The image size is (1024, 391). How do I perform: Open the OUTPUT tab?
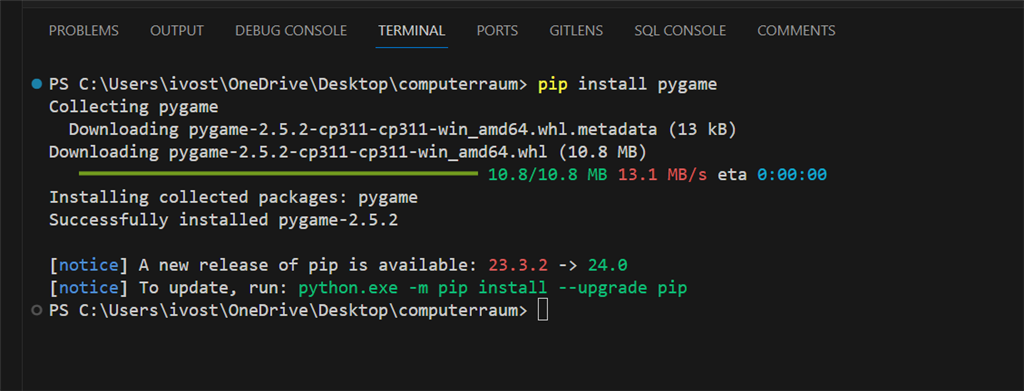(177, 31)
